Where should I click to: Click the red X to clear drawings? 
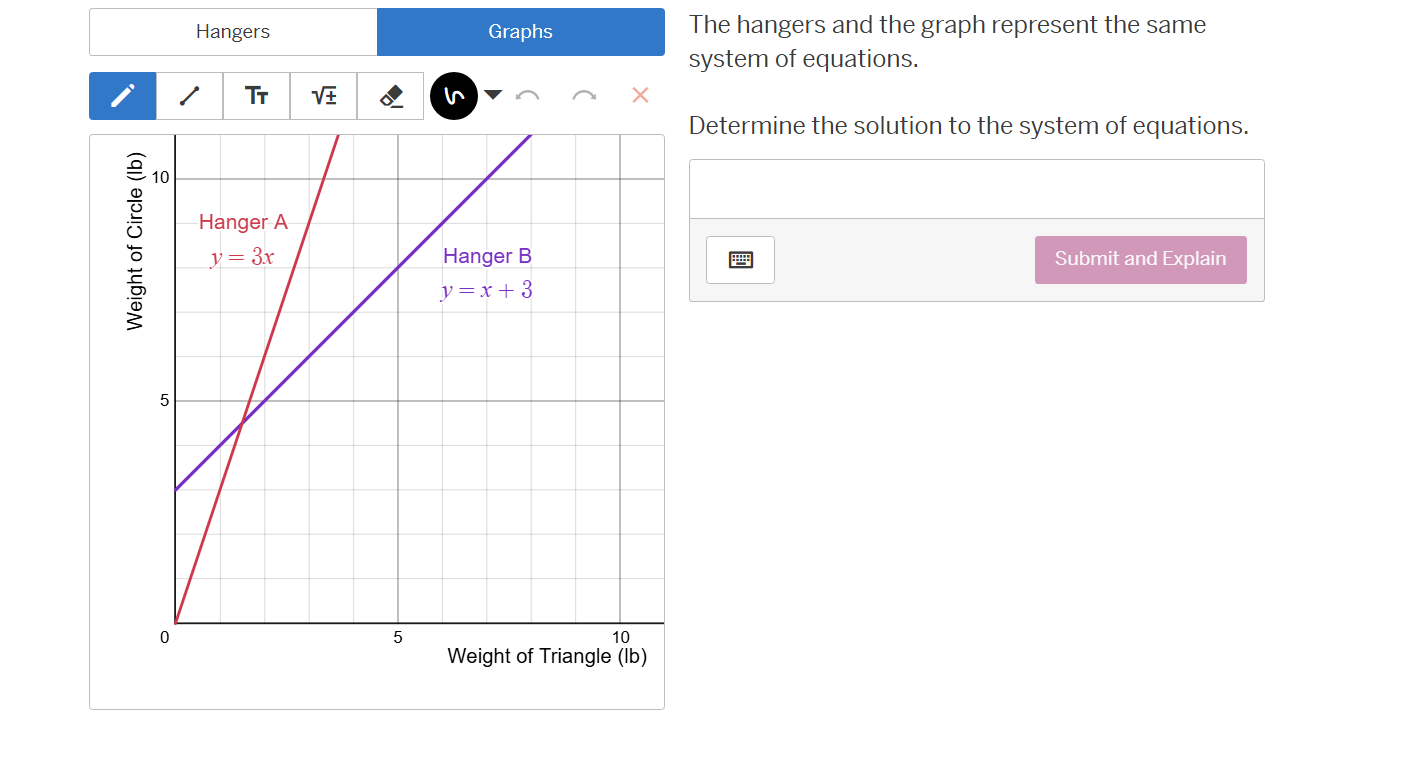click(639, 95)
